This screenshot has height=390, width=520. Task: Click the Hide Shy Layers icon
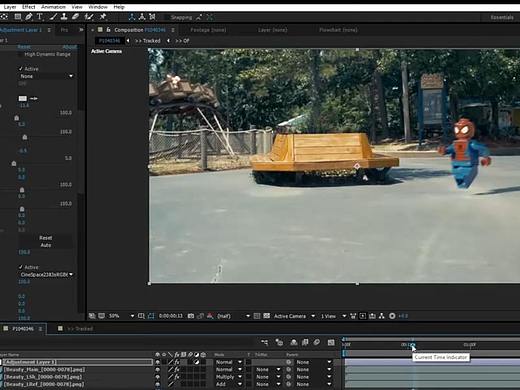coord(294,342)
